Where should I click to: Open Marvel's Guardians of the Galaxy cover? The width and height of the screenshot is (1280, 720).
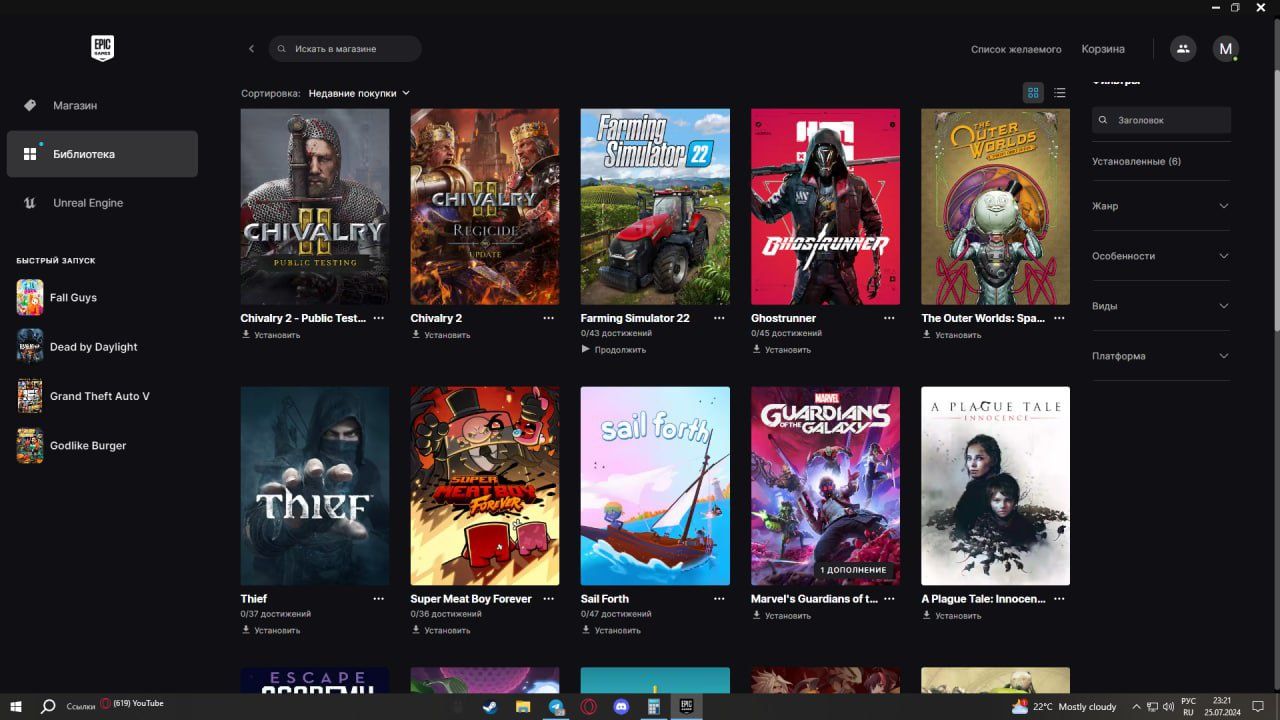coord(825,486)
